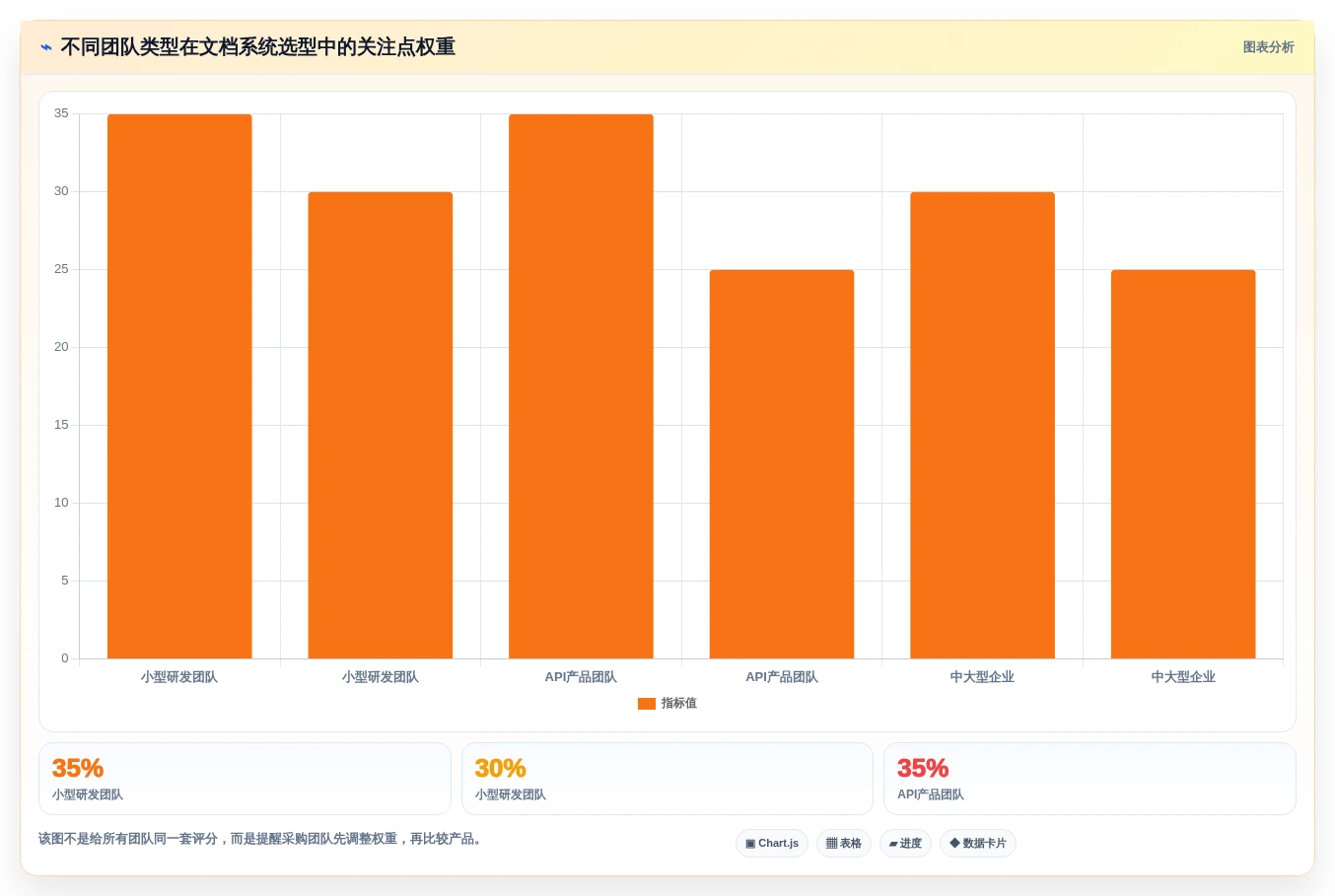Select the 小型研发团队 bar with value 30

(381, 425)
